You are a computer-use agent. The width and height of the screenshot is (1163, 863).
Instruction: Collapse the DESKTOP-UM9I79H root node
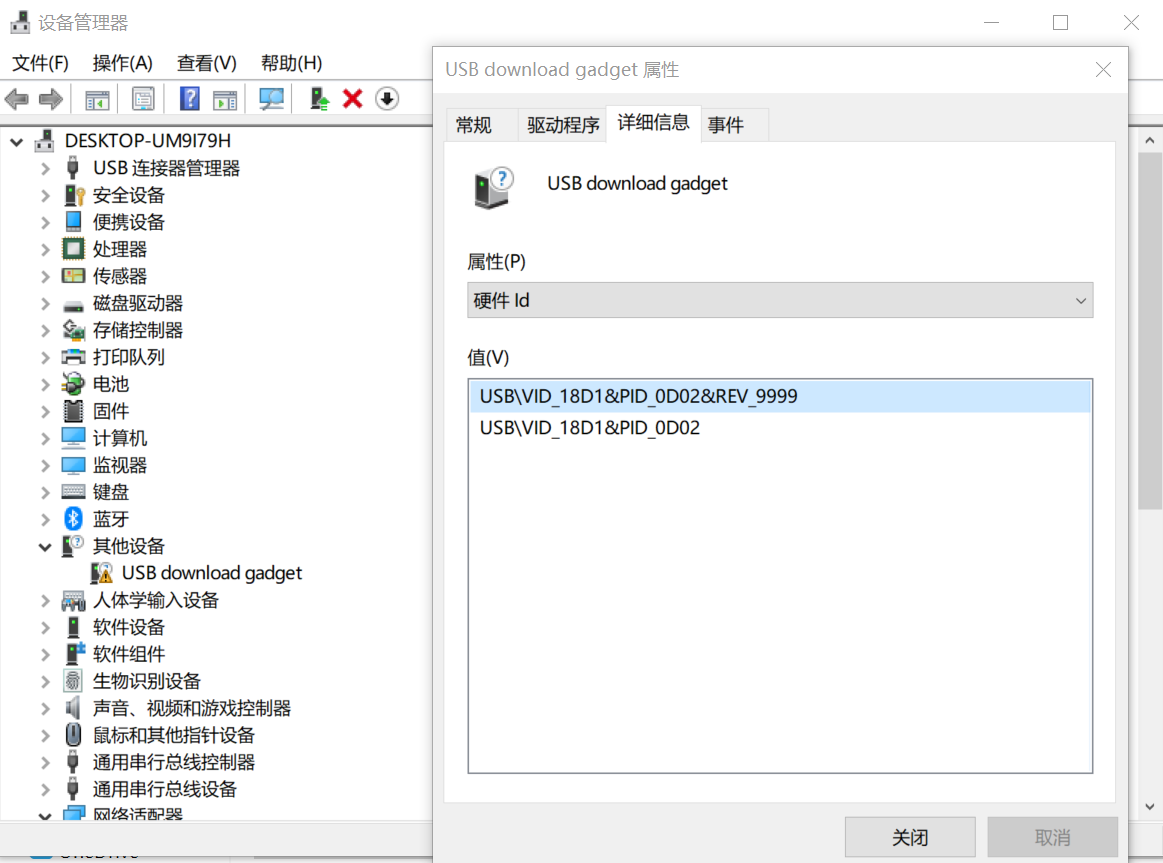pyautogui.click(x=16, y=141)
